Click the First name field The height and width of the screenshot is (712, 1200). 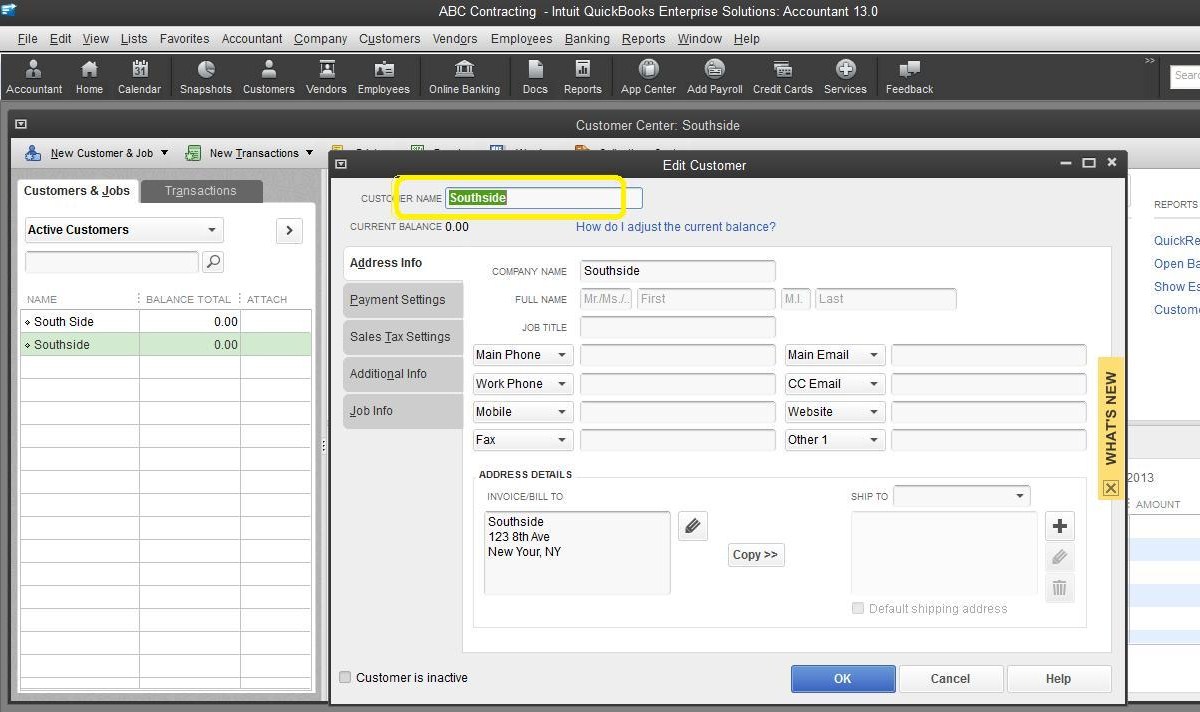pyautogui.click(x=705, y=299)
